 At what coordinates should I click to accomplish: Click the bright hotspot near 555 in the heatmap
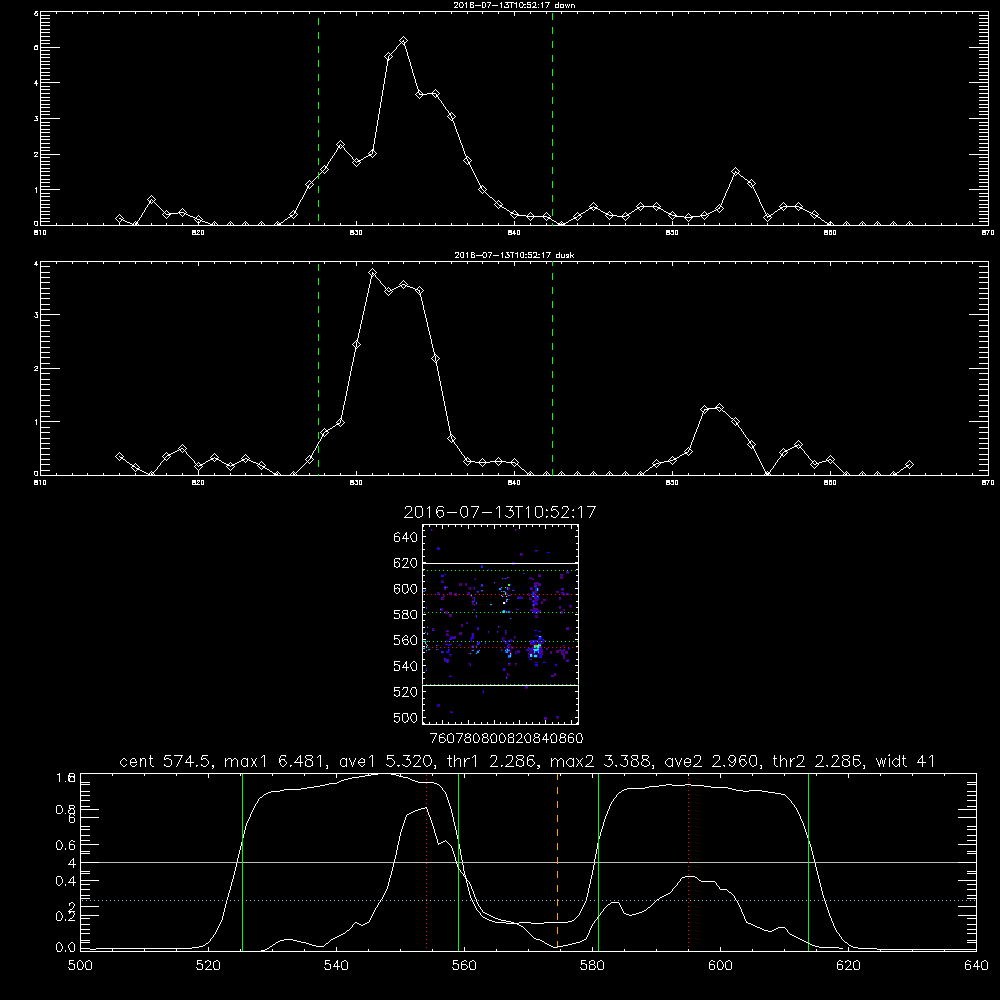[x=537, y=649]
